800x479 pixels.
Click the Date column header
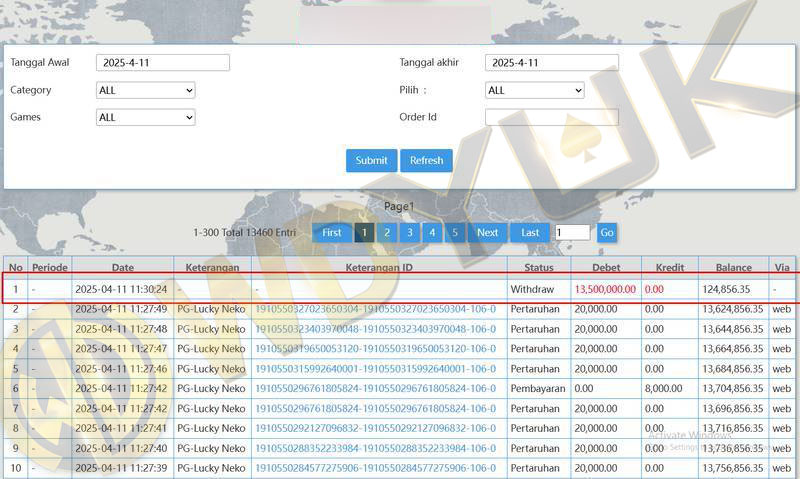coord(123,267)
